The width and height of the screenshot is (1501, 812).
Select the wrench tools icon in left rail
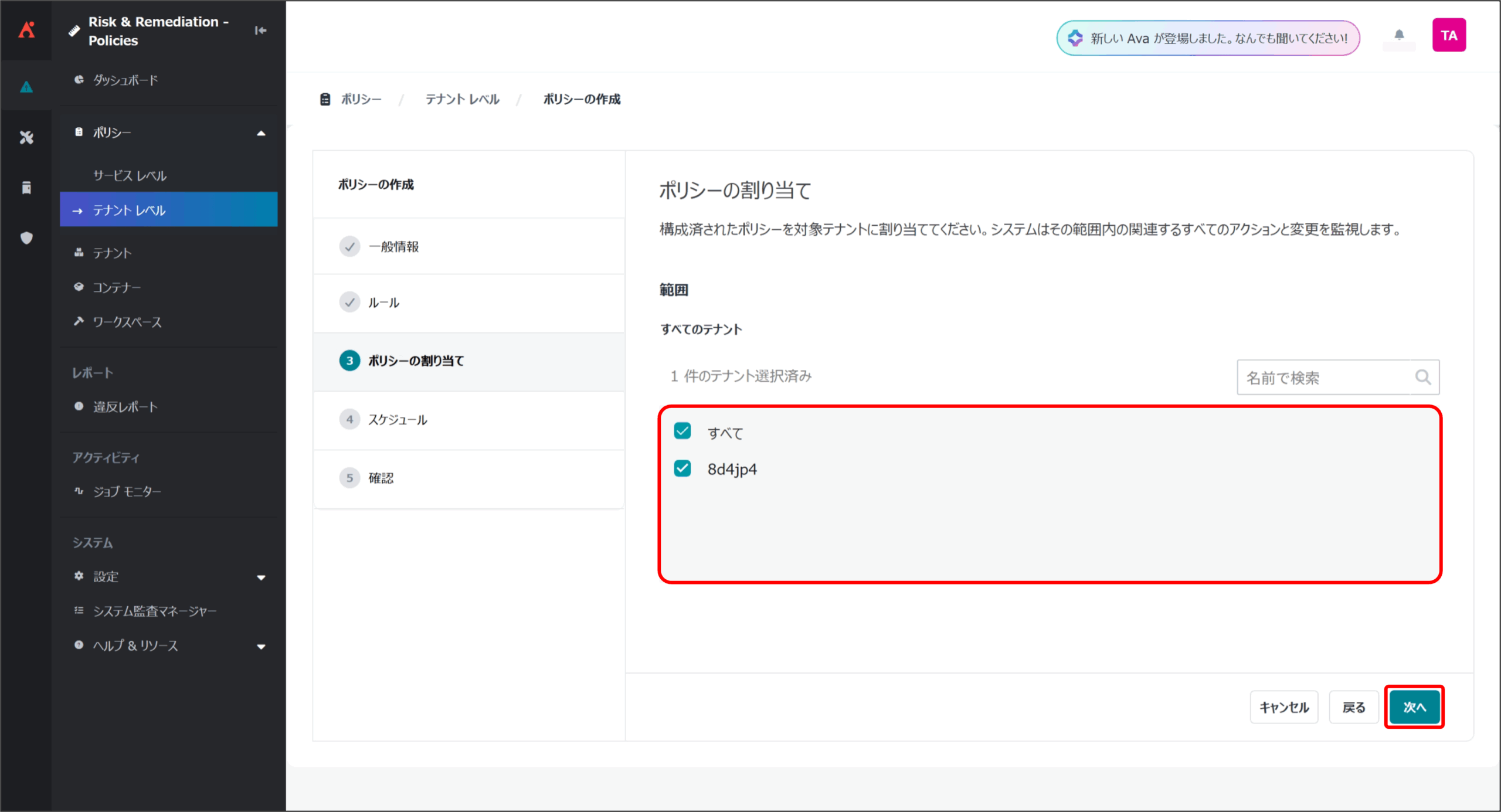(x=26, y=137)
